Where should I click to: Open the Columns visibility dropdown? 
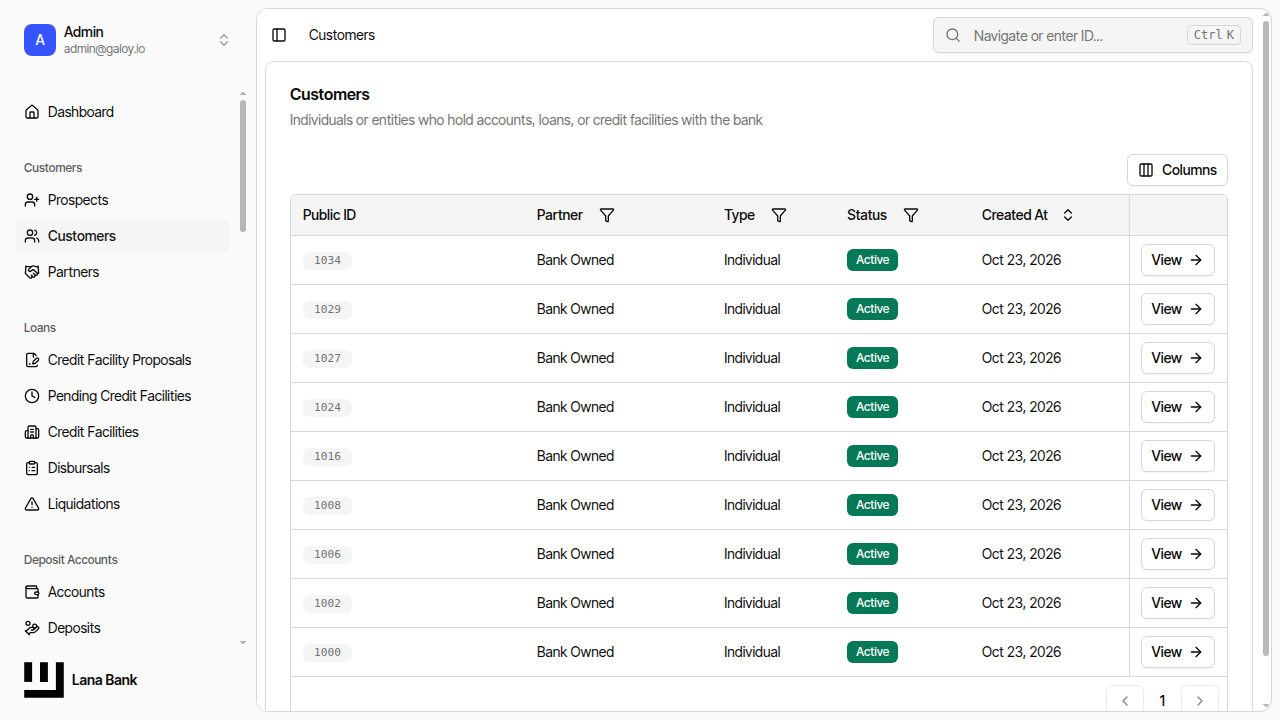pyautogui.click(x=1177, y=170)
